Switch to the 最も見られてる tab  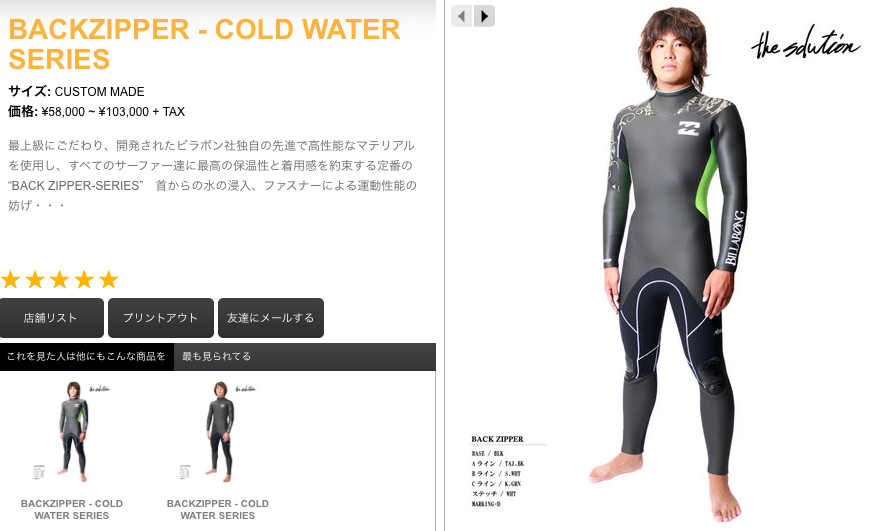click(x=217, y=356)
